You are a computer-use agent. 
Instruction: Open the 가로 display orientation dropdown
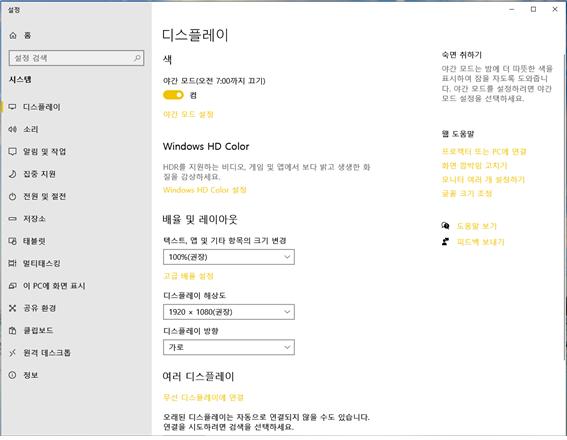coord(229,347)
